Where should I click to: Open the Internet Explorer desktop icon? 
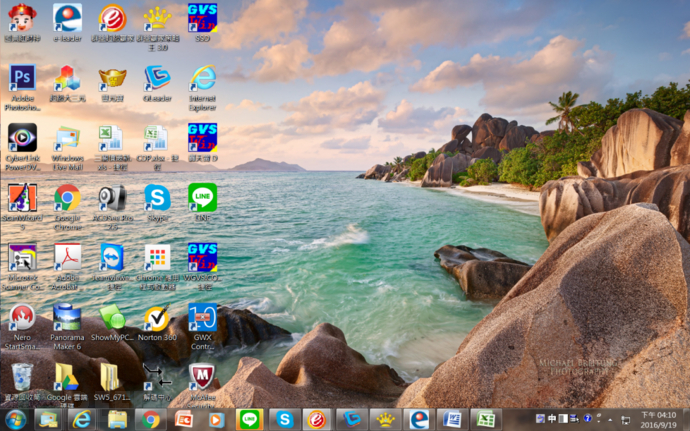(202, 78)
